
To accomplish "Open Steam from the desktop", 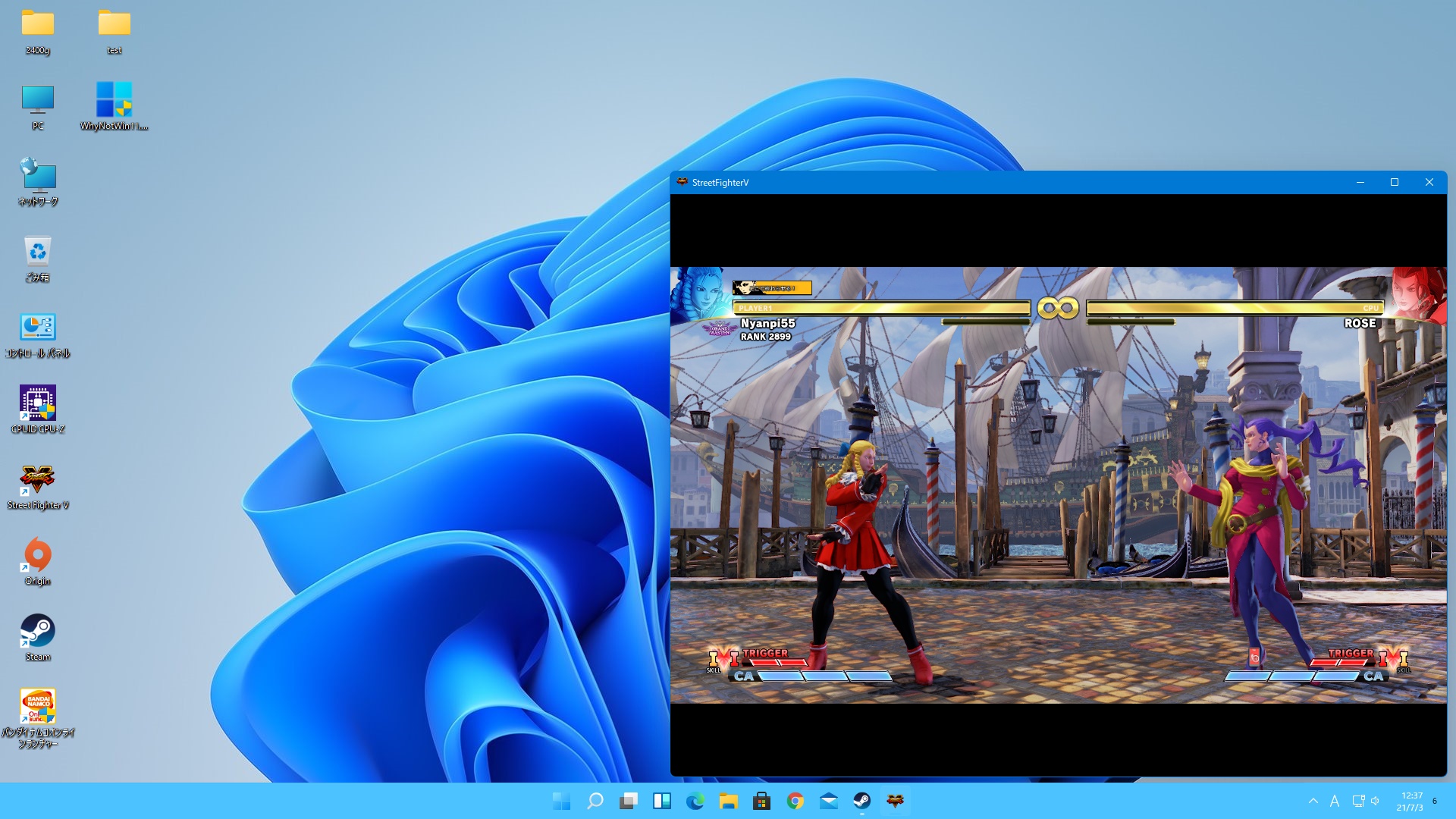I will pos(37,629).
